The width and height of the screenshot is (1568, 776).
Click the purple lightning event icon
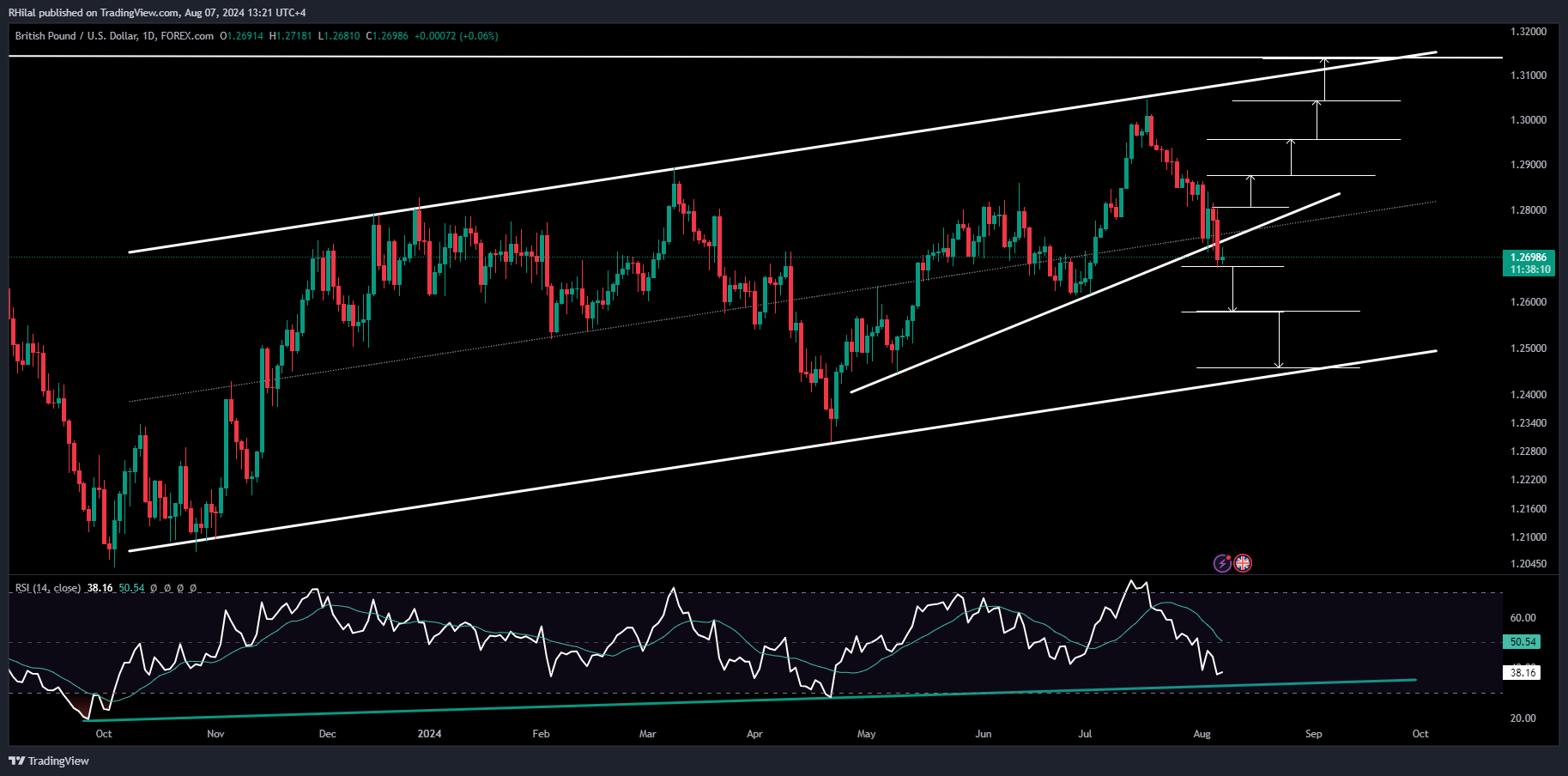(1221, 563)
